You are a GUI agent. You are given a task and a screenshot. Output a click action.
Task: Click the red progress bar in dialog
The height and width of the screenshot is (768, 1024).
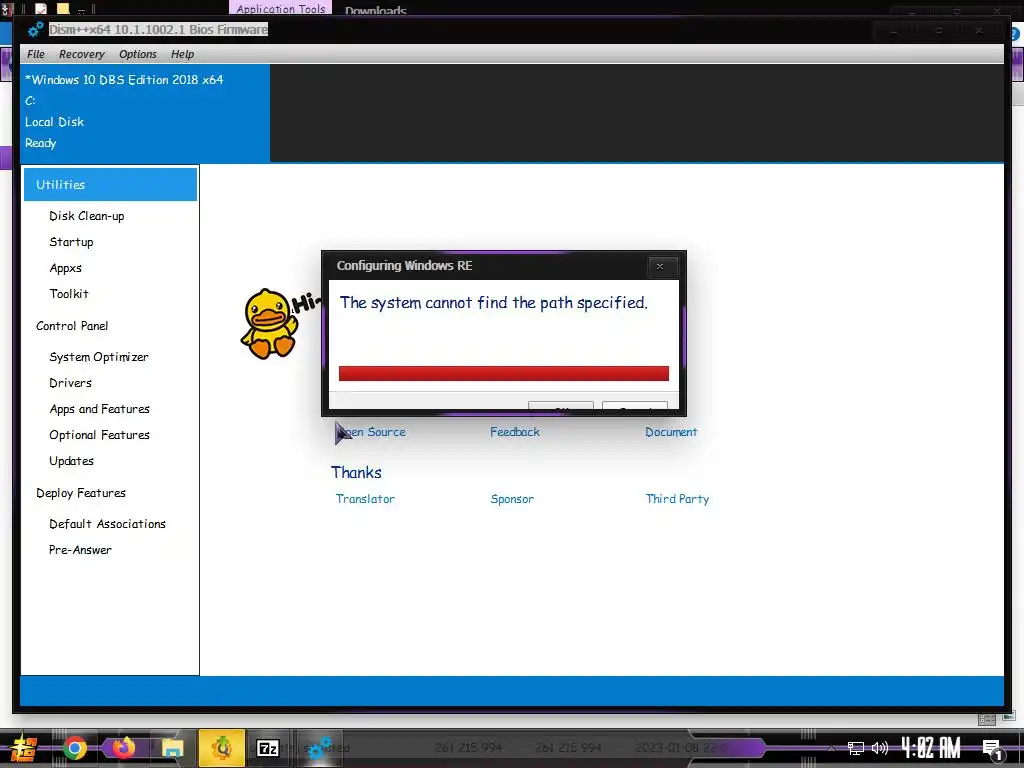point(504,374)
